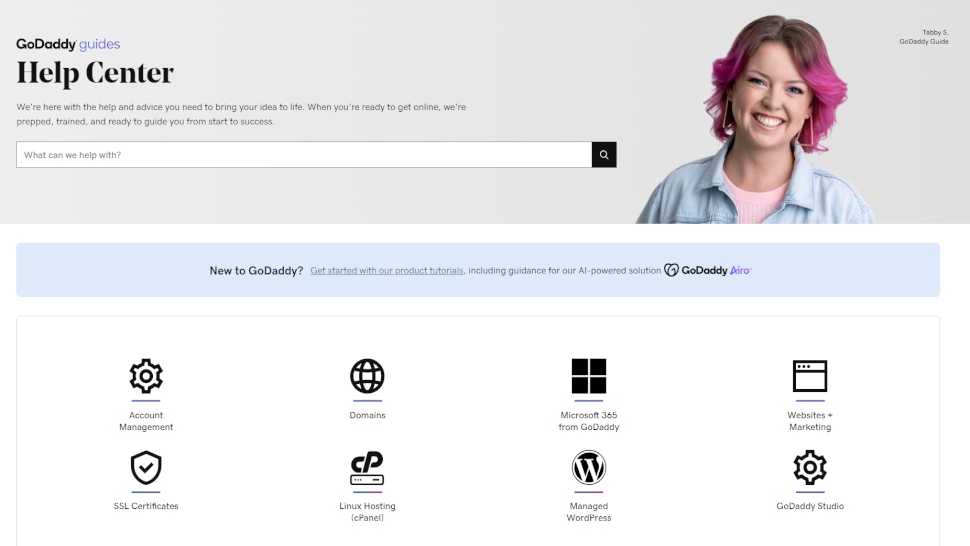Click the GoDaddy Guide portrait photo

[755, 119]
